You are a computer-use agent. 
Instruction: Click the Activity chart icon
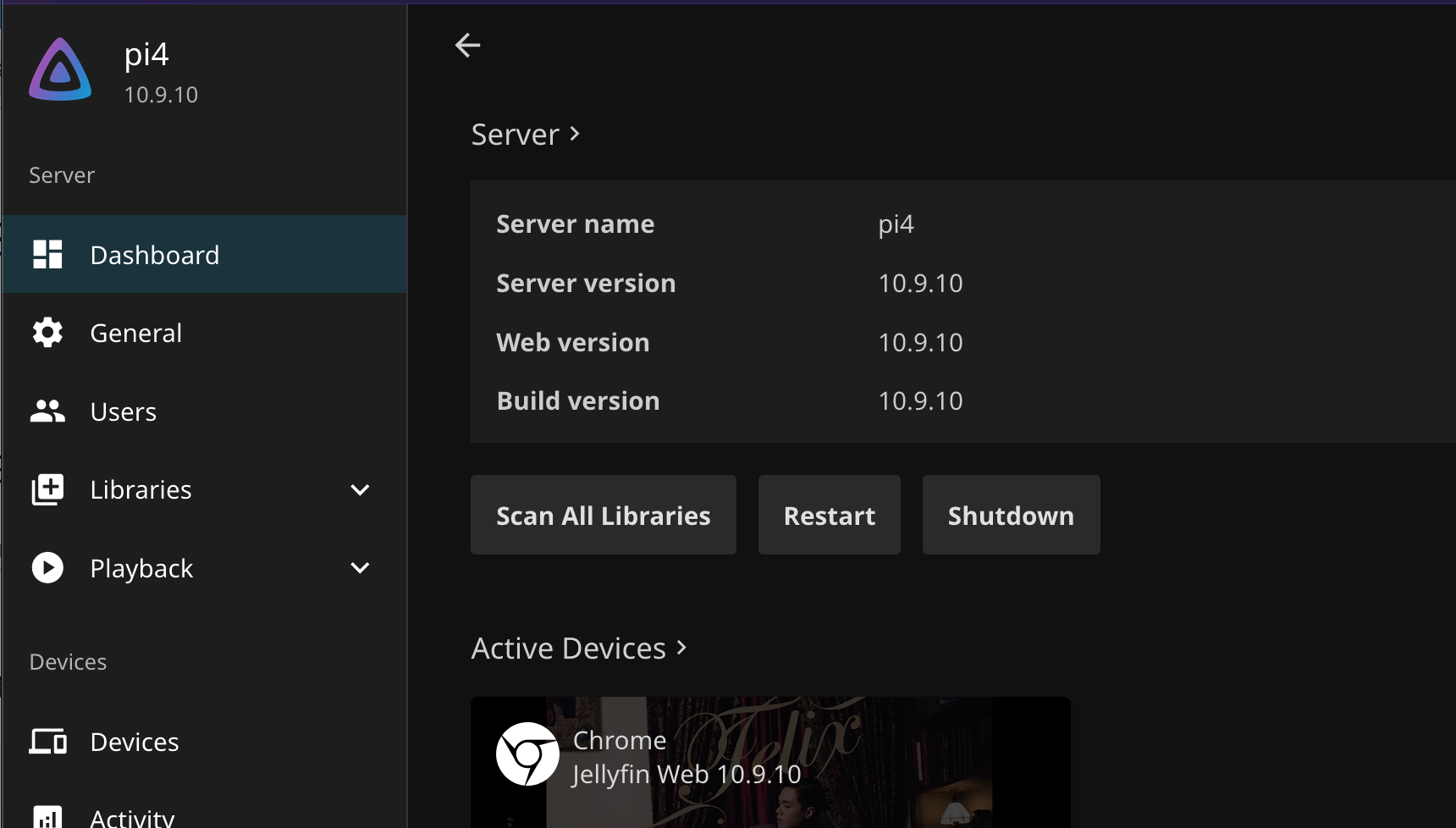[x=47, y=817]
